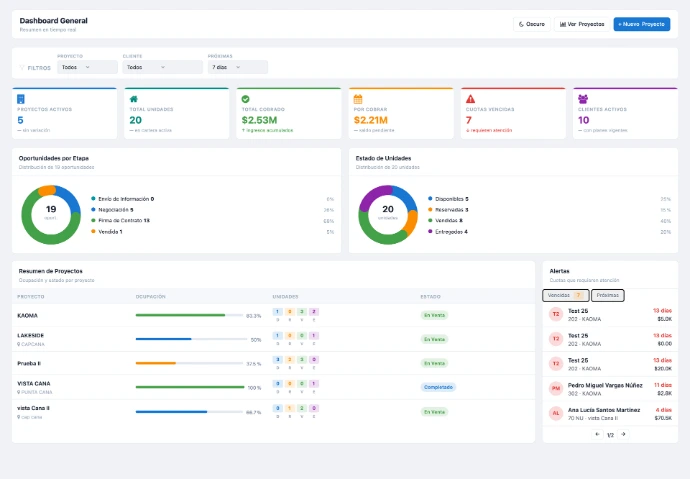Image resolution: width=690 pixels, height=479 pixels.
Task: Toggle the Disponibles legend entry in units chart
Action: pos(448,199)
